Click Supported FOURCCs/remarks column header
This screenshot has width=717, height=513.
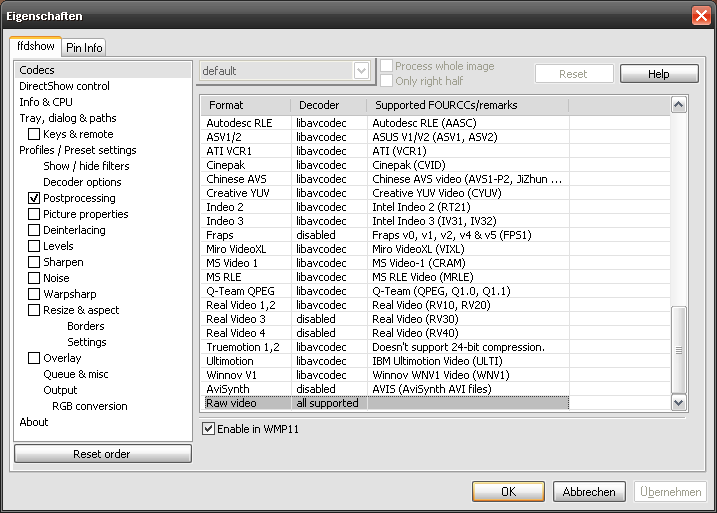pyautogui.click(x=467, y=105)
